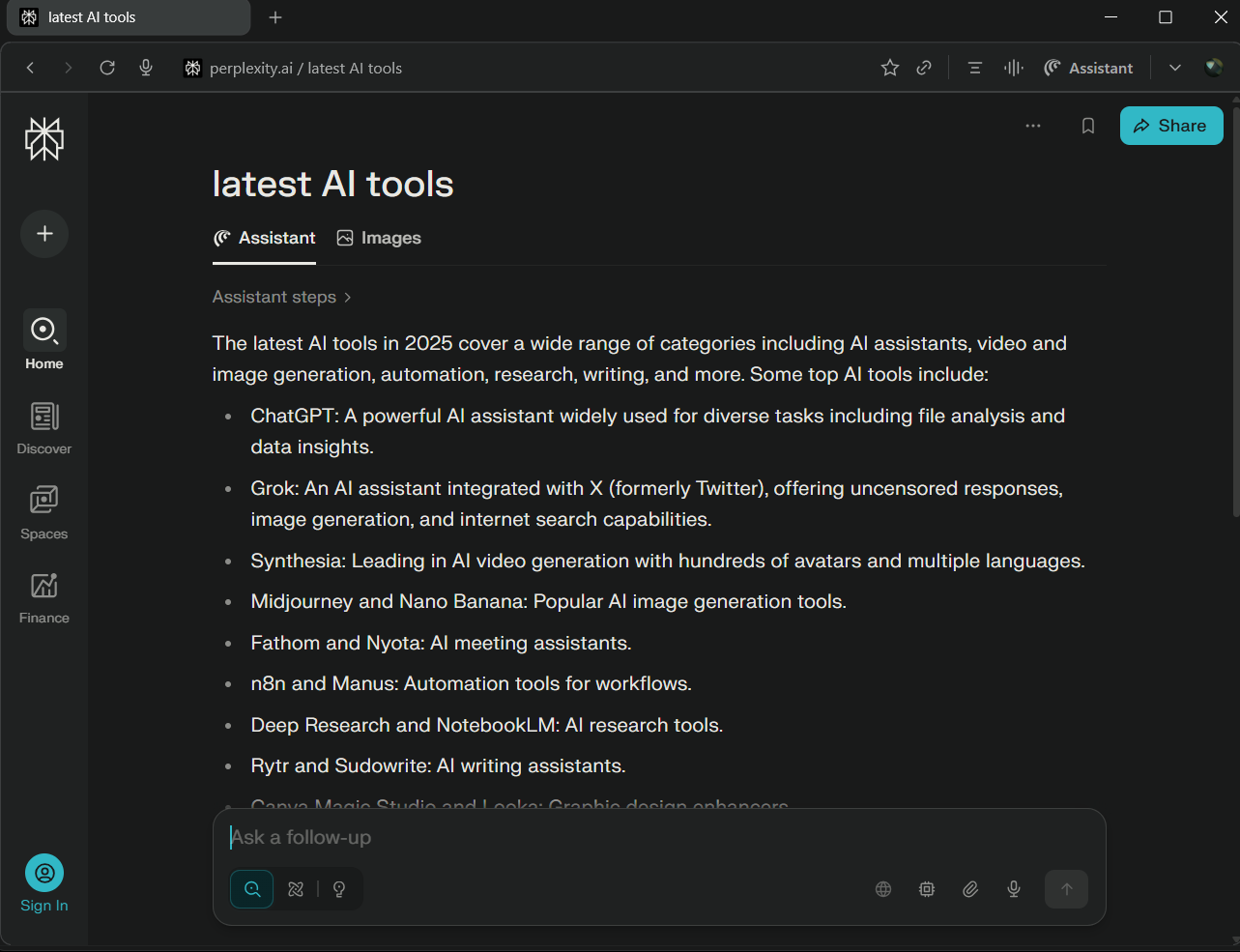Open the Spaces page
The image size is (1240, 952).
click(x=44, y=512)
